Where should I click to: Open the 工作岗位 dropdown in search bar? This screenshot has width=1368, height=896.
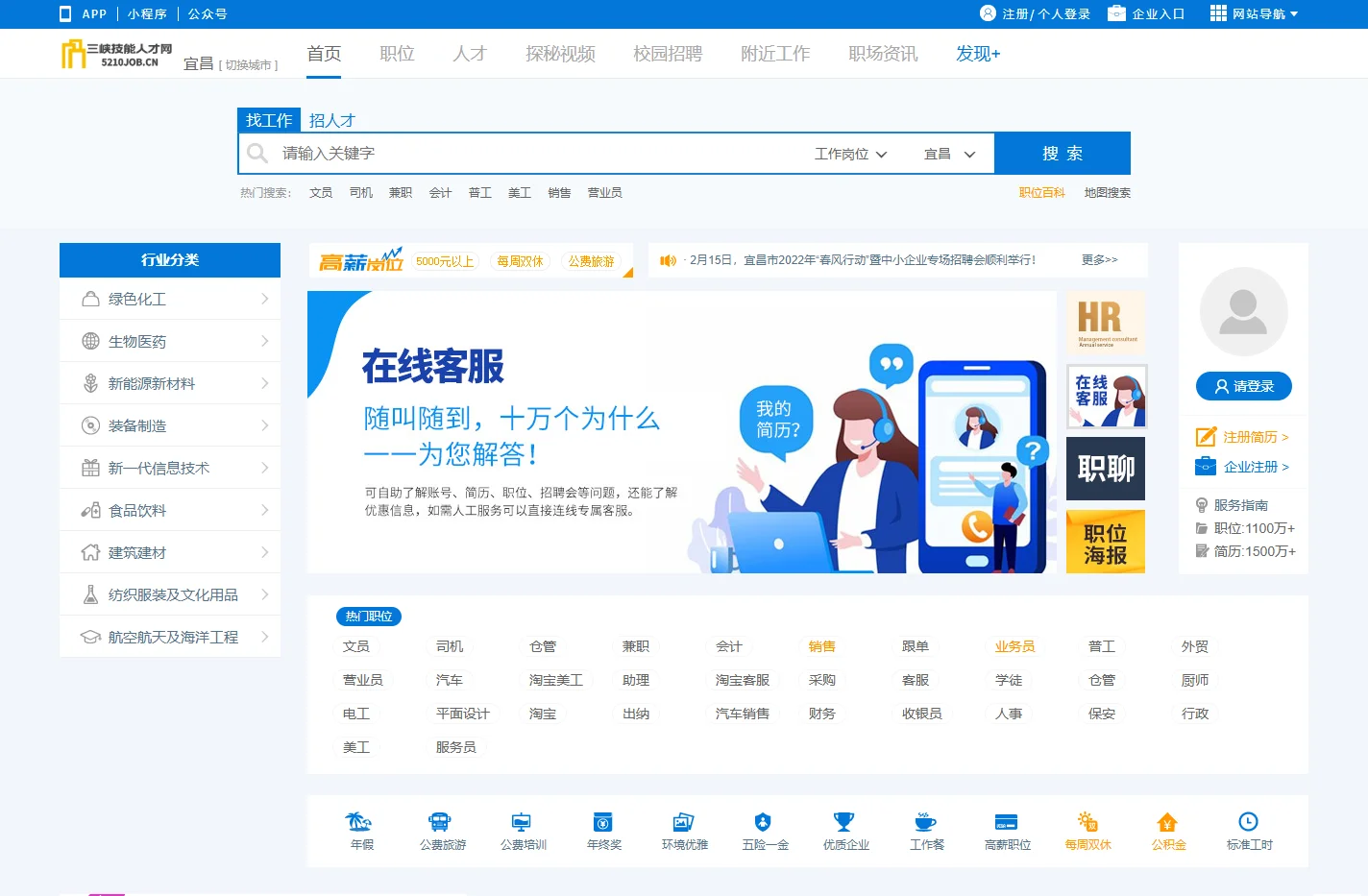851,154
